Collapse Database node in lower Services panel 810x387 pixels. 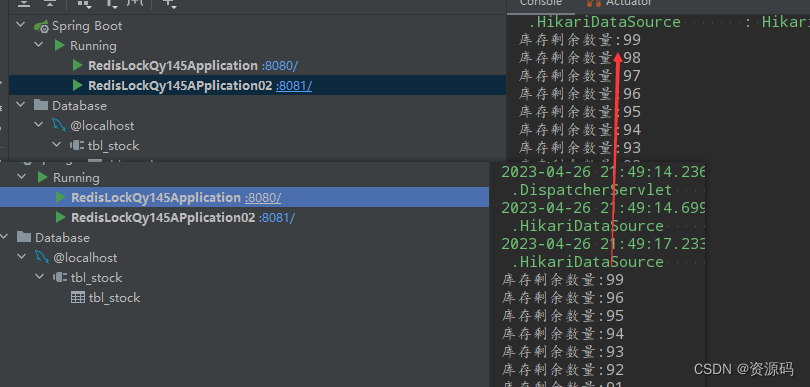tap(4, 237)
